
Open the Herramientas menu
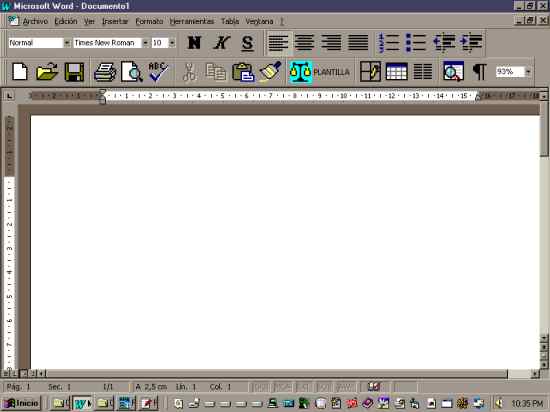tap(192, 21)
